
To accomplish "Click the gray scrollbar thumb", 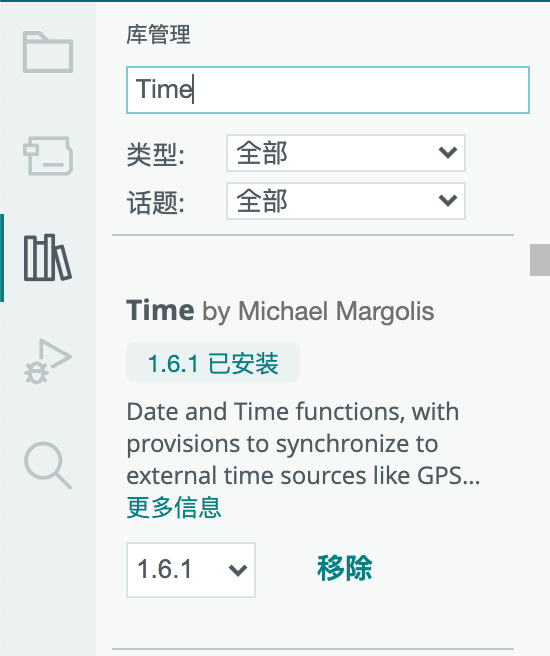I will tap(540, 260).
